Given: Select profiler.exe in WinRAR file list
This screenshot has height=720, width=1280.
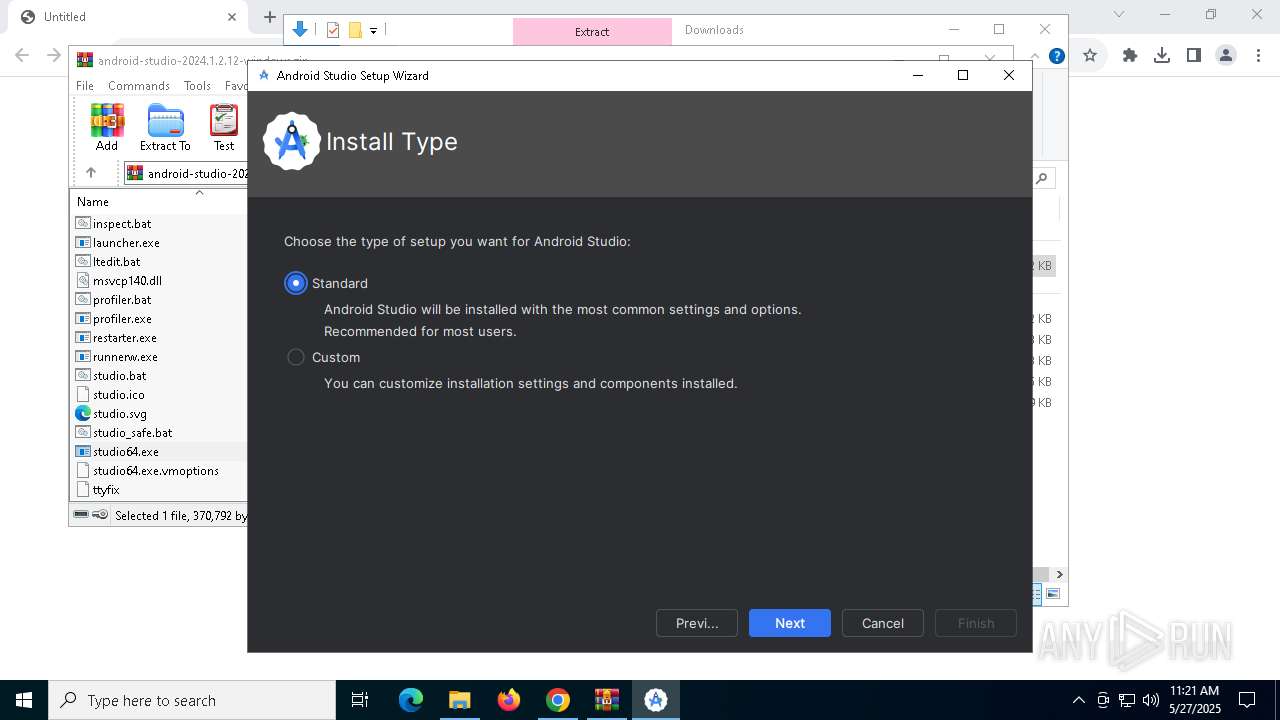Looking at the screenshot, I should [122, 319].
